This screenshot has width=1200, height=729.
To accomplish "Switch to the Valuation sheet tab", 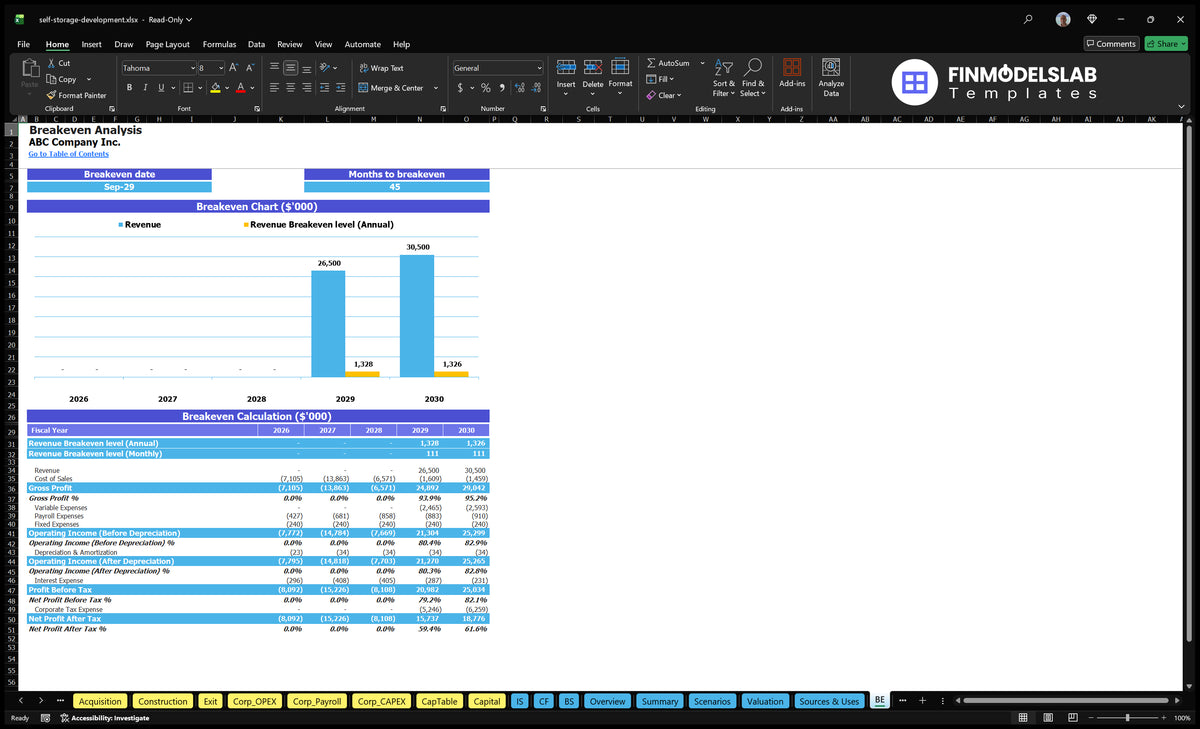I will click(765, 701).
